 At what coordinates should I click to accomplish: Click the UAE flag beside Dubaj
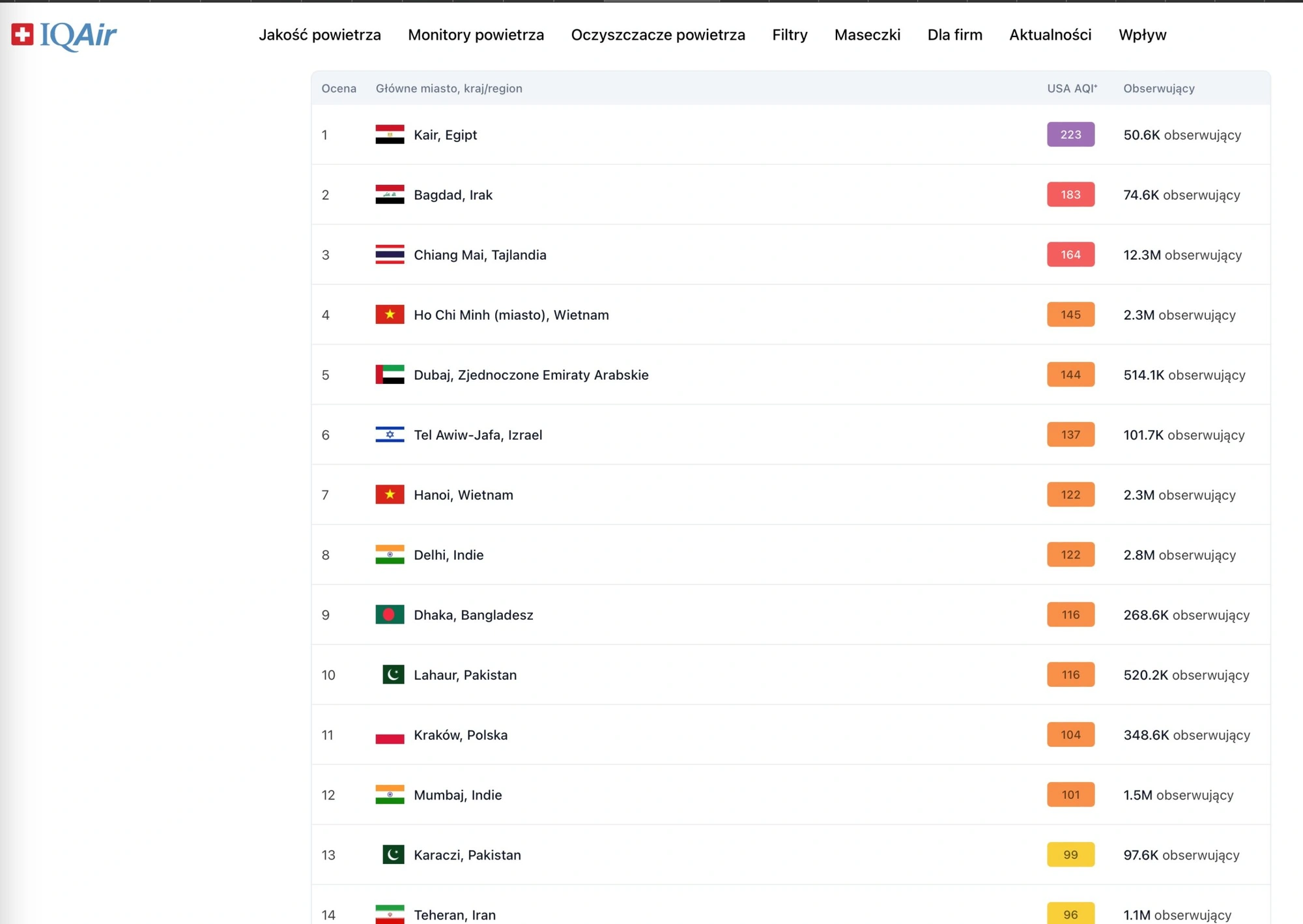390,375
